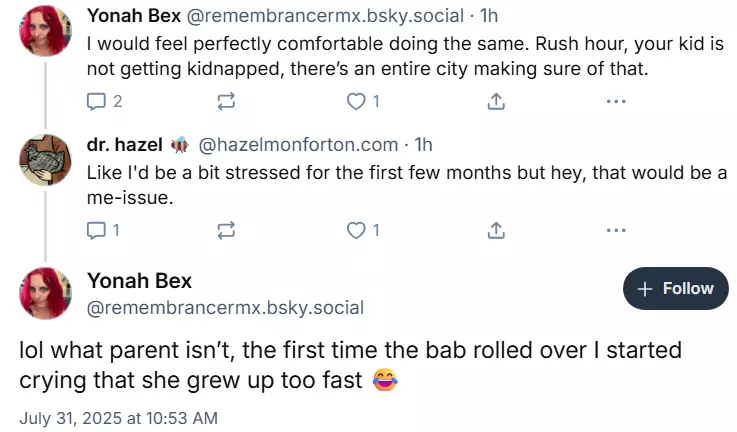Open Yonah Bex's avatar in top post
This screenshot has height=432, width=737.
(45, 31)
